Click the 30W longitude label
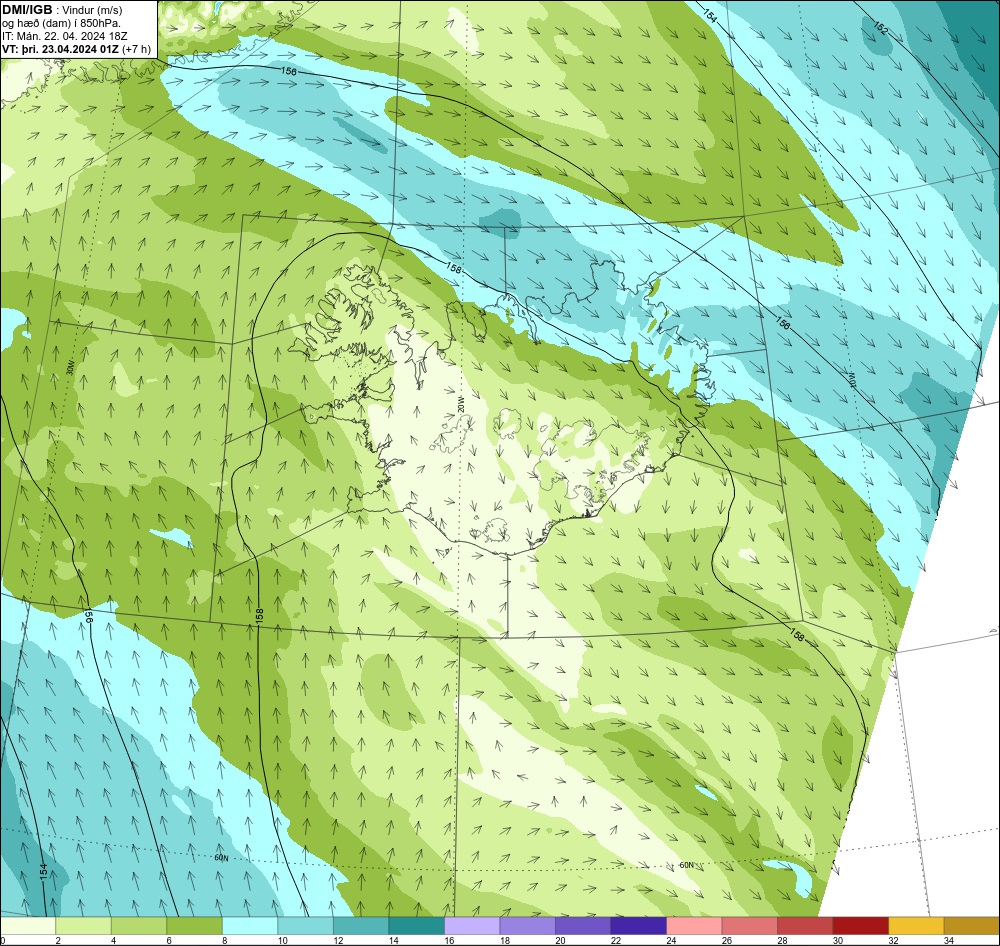The width and height of the screenshot is (1000, 946). 70,367
